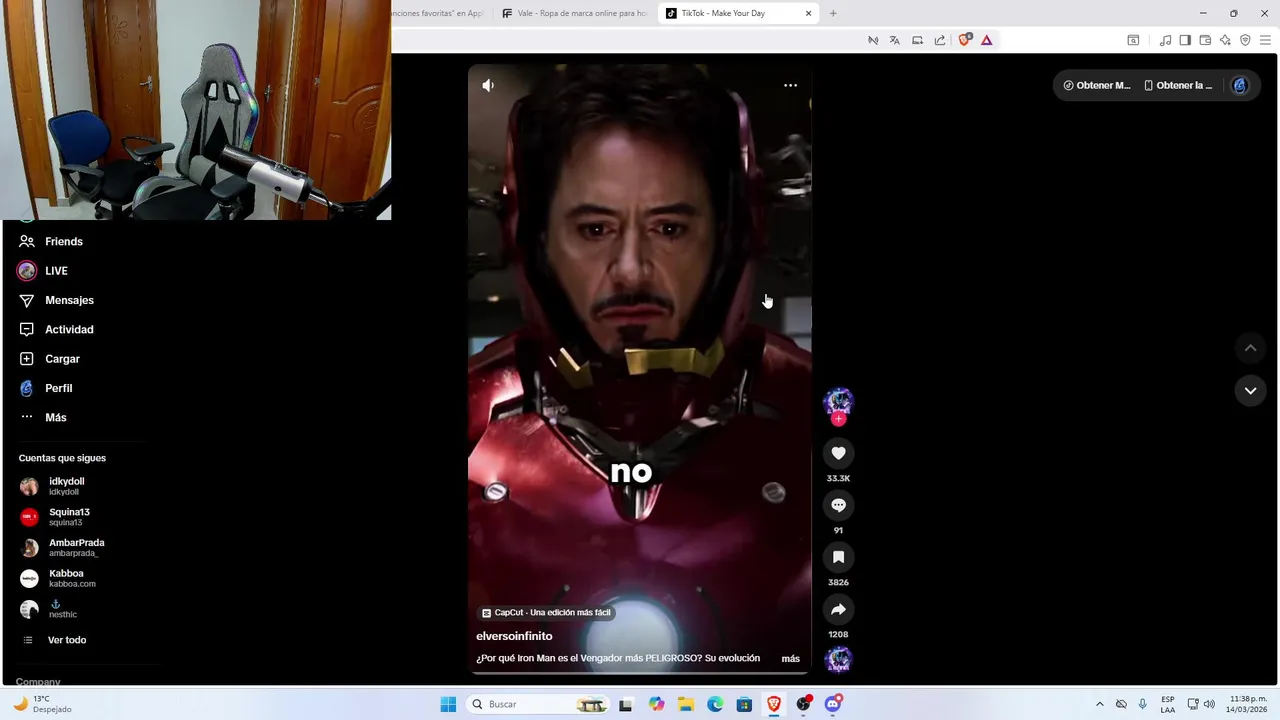Go to next video with down chevron
The height and width of the screenshot is (720, 1280).
coord(1250,390)
